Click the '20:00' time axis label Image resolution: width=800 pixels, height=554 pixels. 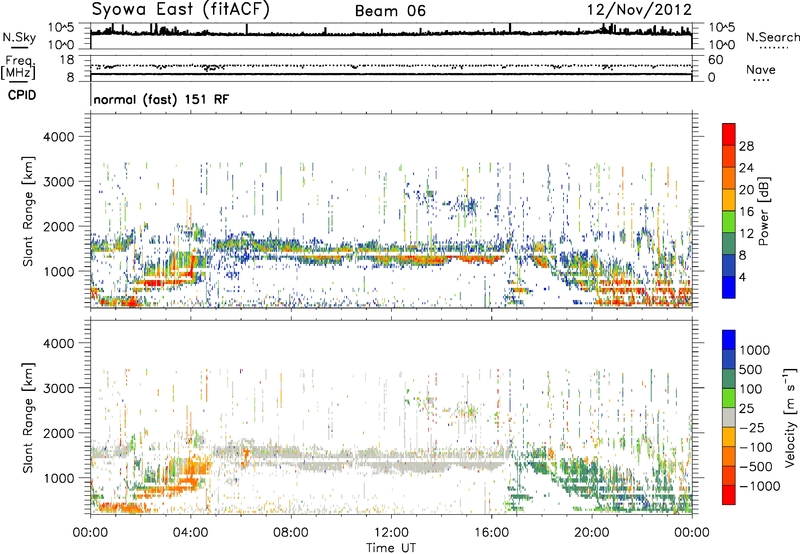[x=591, y=533]
